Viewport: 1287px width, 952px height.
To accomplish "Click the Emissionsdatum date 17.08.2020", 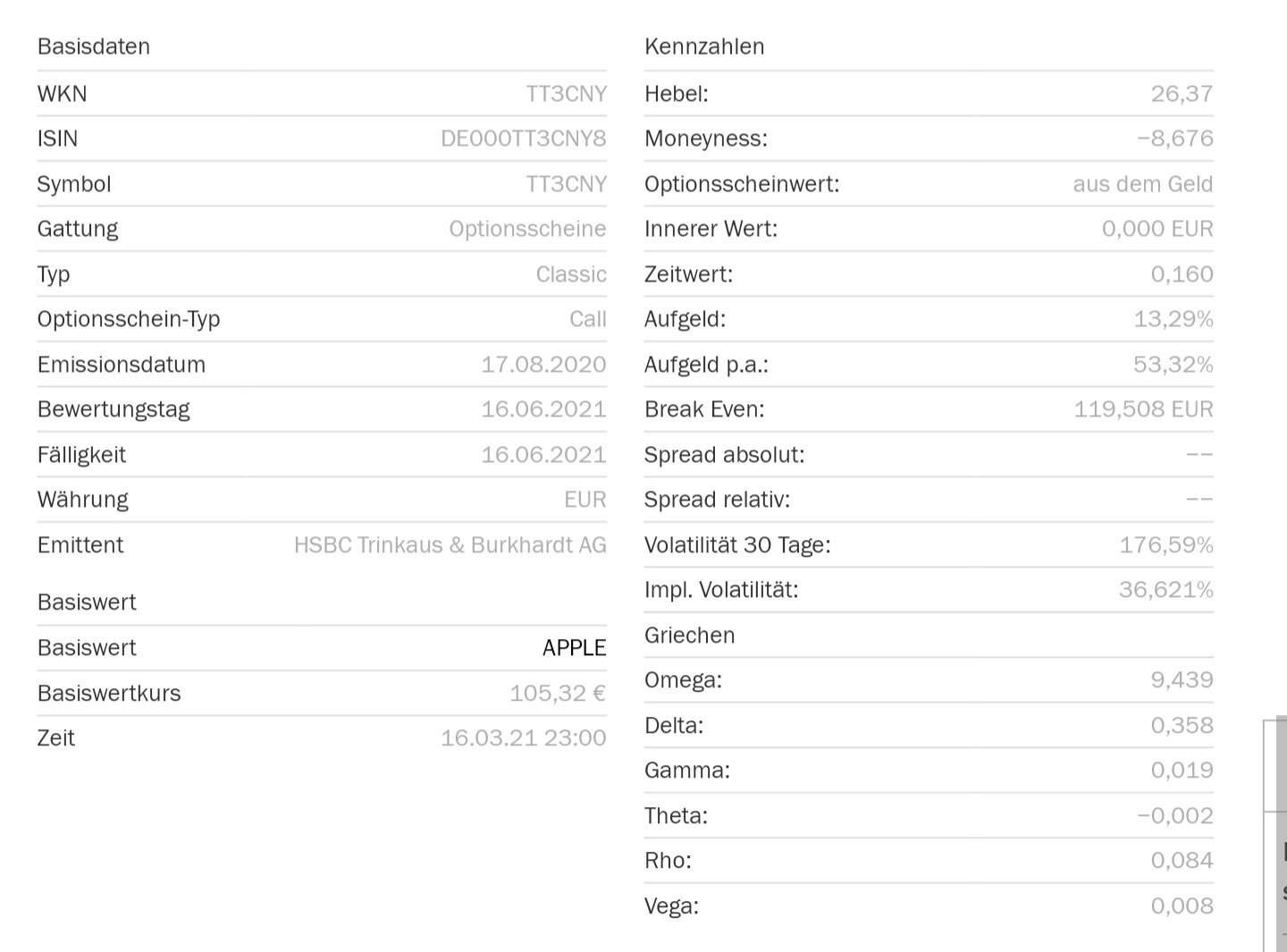I will point(543,365).
